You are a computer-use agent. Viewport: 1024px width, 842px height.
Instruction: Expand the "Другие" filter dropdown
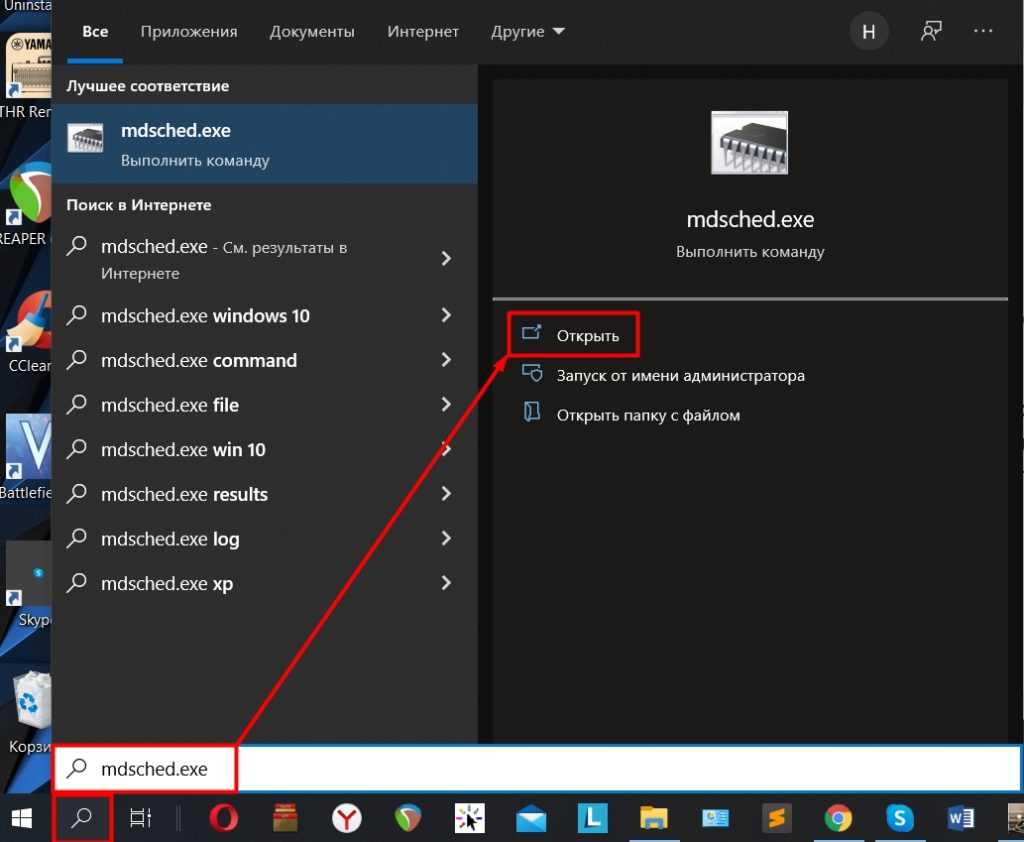coord(528,32)
